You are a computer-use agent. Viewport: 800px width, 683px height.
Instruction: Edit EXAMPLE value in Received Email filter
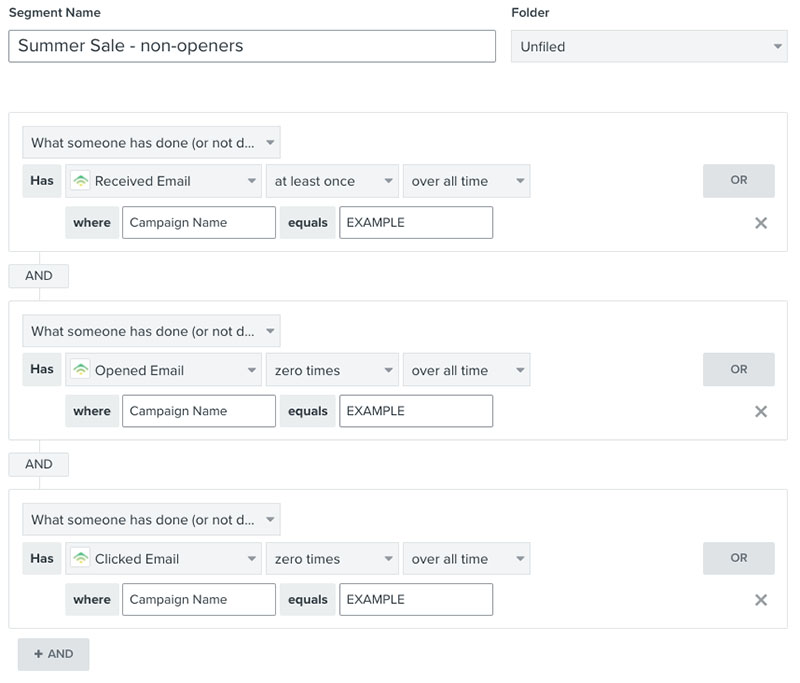tap(415, 222)
